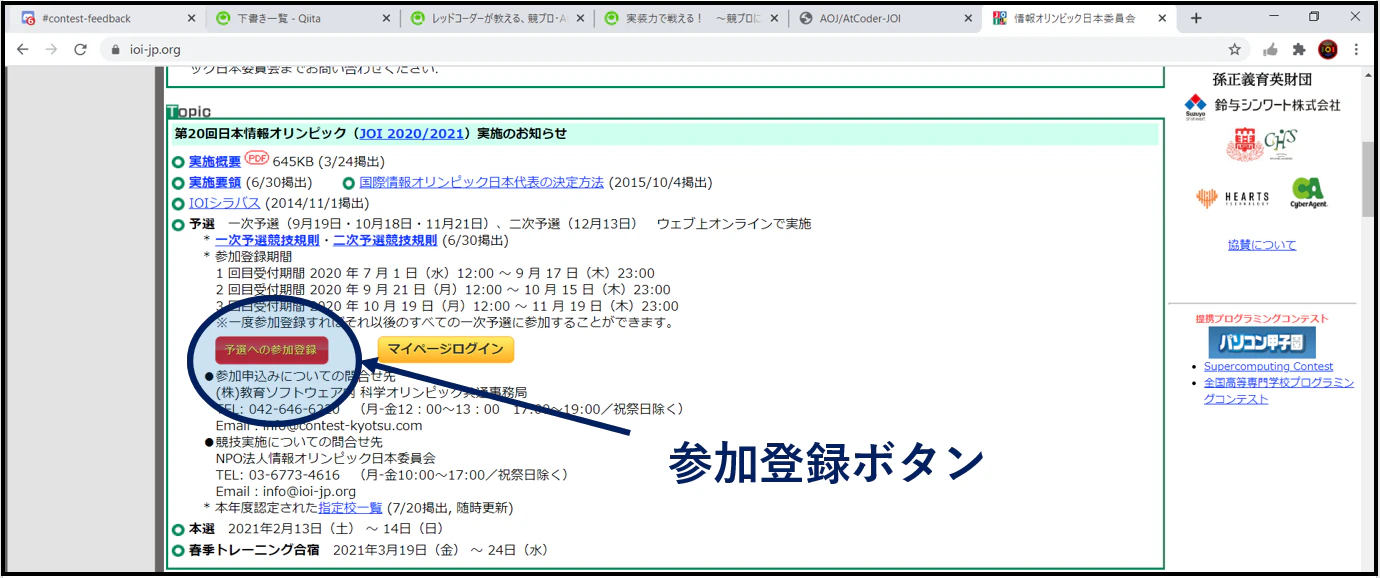The height and width of the screenshot is (578, 1380).
Task: Switch to the レッドコーダーが教える tab
Action: pyautogui.click(x=495, y=19)
